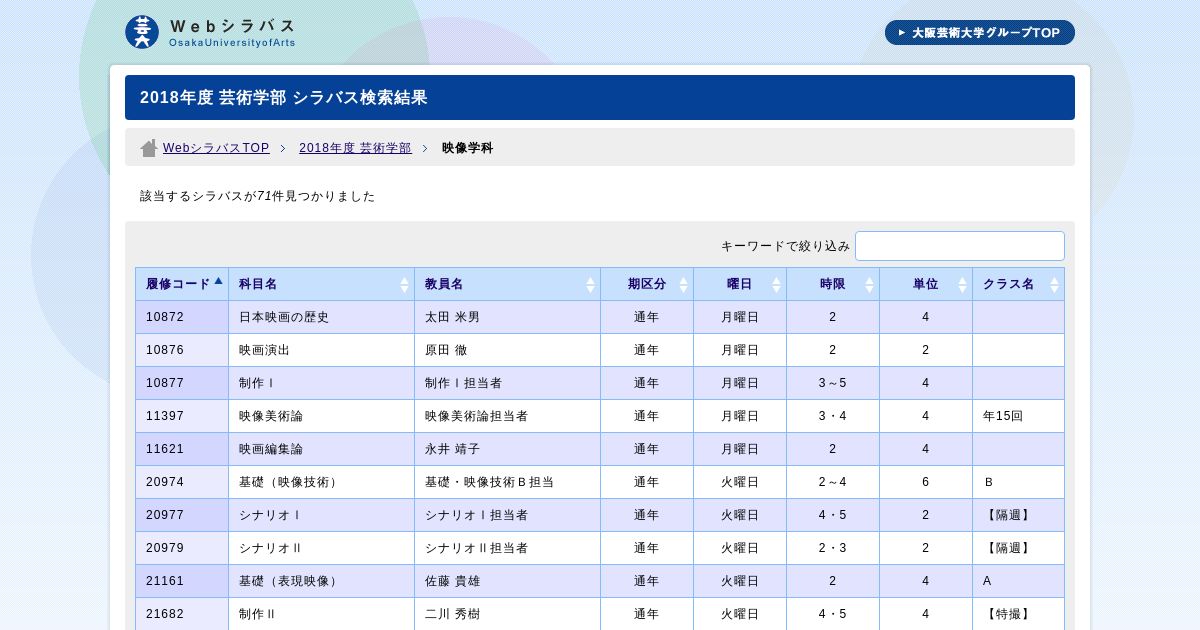Image resolution: width=1200 pixels, height=630 pixels.
Task: Select course 基礎（表現映像）
Action: tap(290, 581)
